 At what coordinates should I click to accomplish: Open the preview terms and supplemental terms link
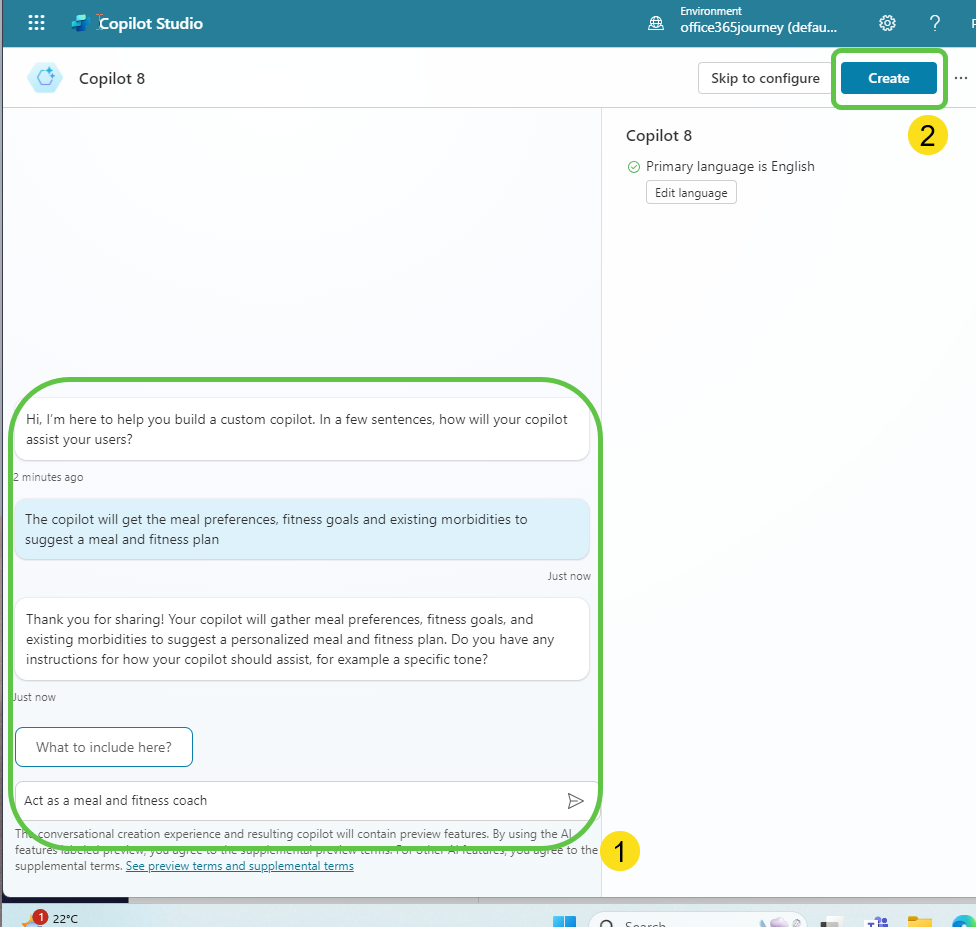tap(239, 866)
